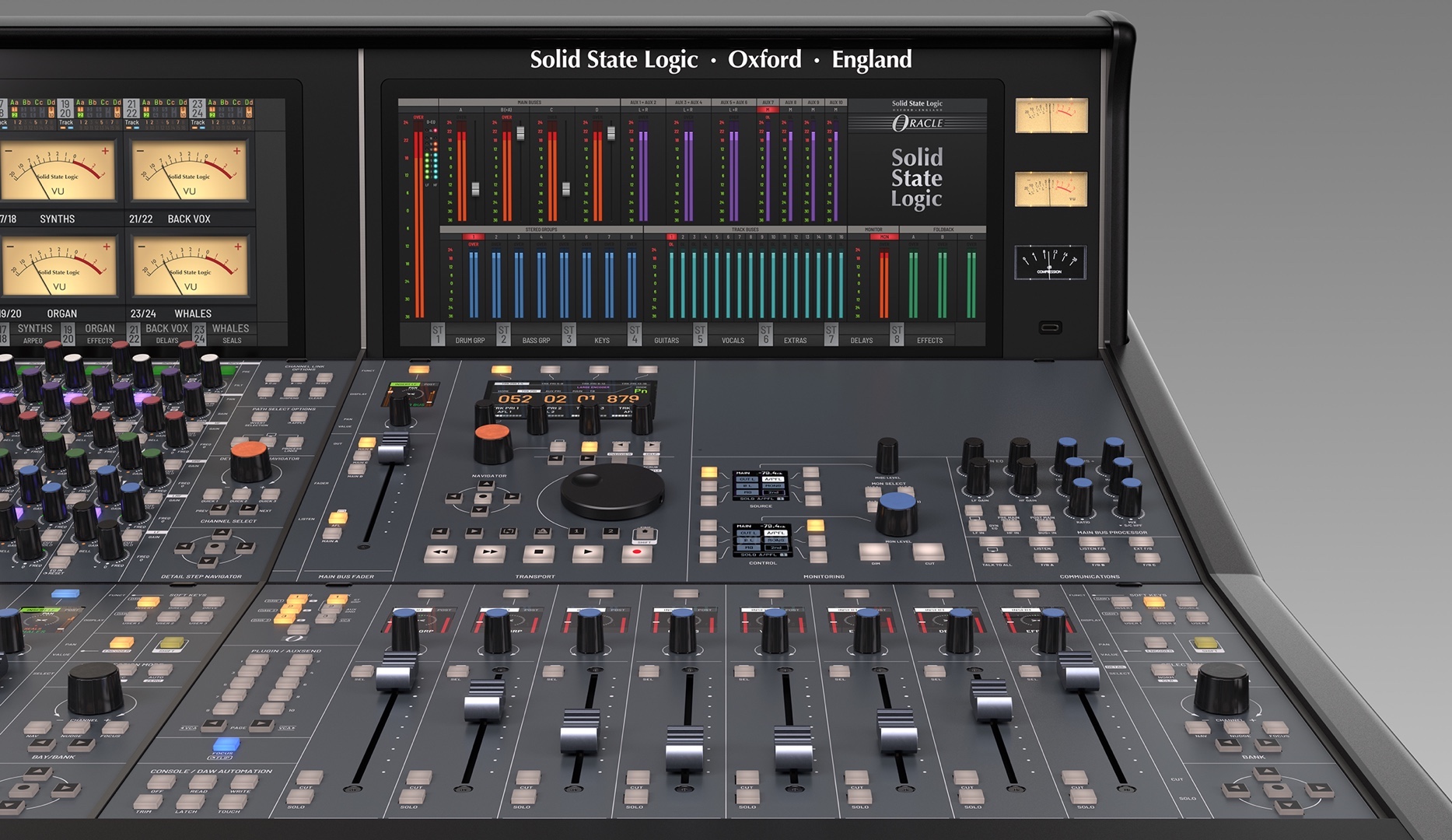The width and height of the screenshot is (1452, 840).
Task: Click the FOLDBACK header on the meter screen
Action: click(x=943, y=230)
